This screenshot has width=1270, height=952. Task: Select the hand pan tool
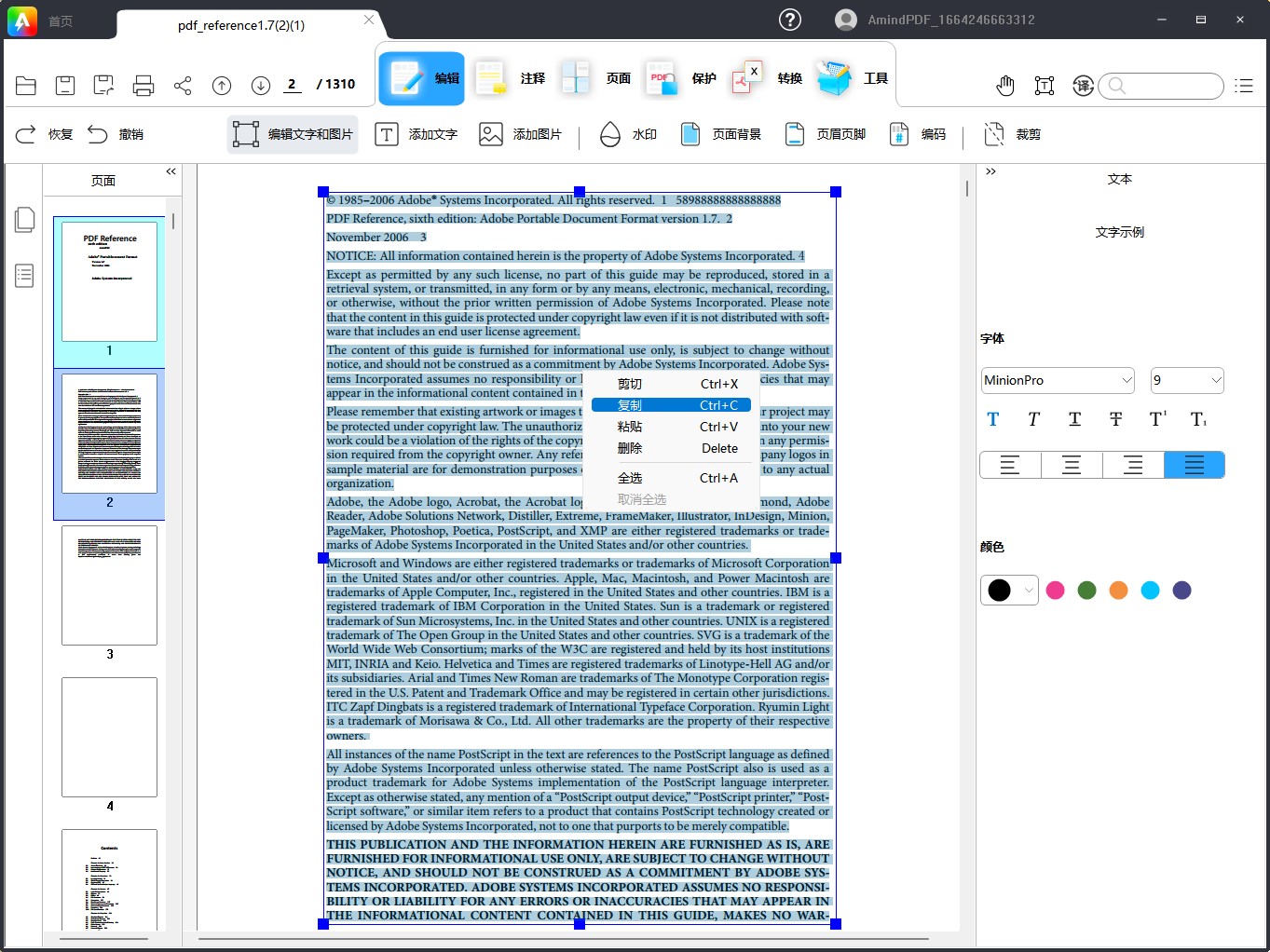pyautogui.click(x=1005, y=86)
